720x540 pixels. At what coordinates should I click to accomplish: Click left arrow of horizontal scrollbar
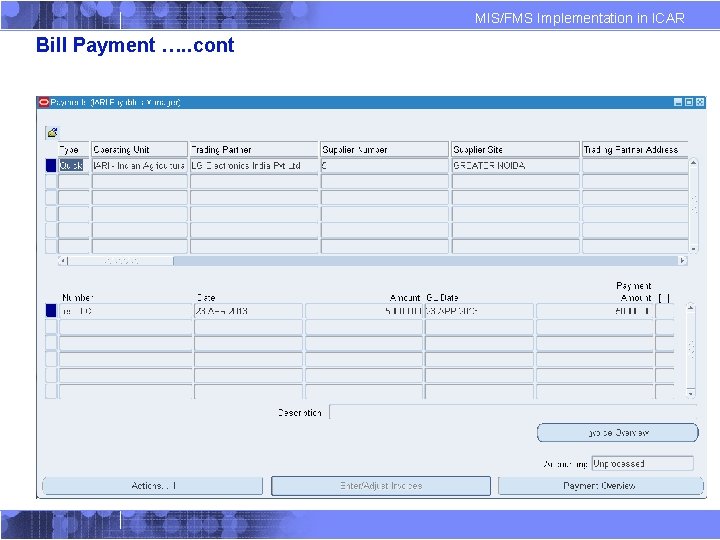coord(63,261)
